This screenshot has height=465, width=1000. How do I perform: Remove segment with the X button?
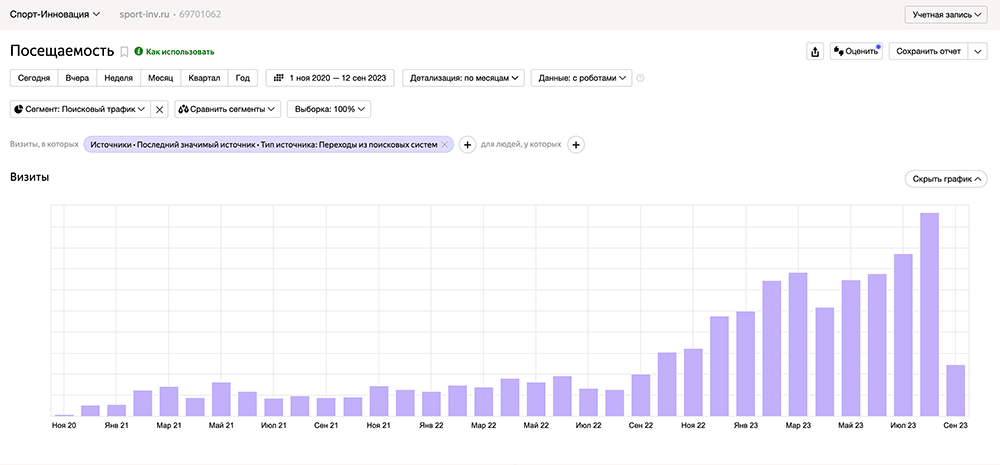click(159, 109)
